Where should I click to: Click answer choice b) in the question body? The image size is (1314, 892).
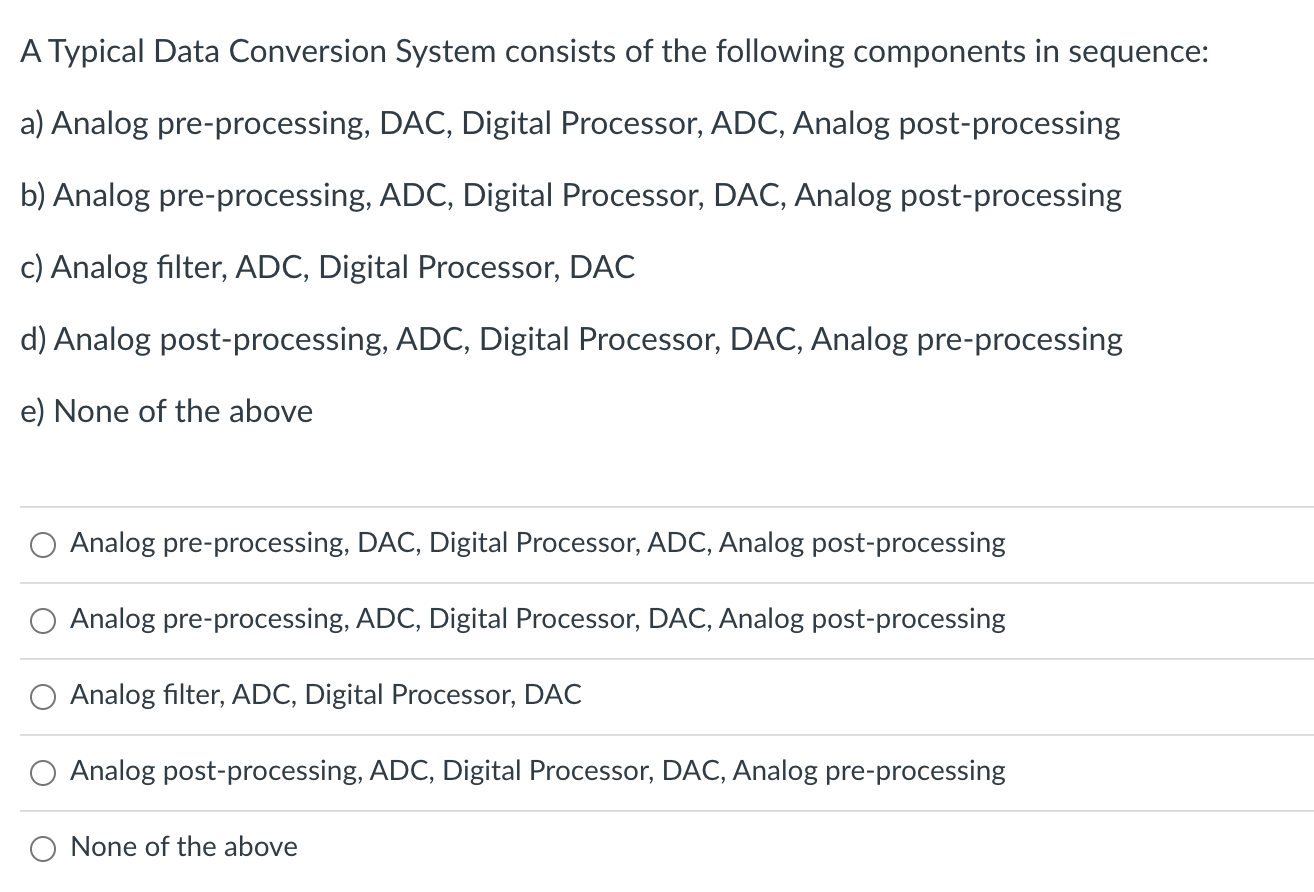(570, 195)
